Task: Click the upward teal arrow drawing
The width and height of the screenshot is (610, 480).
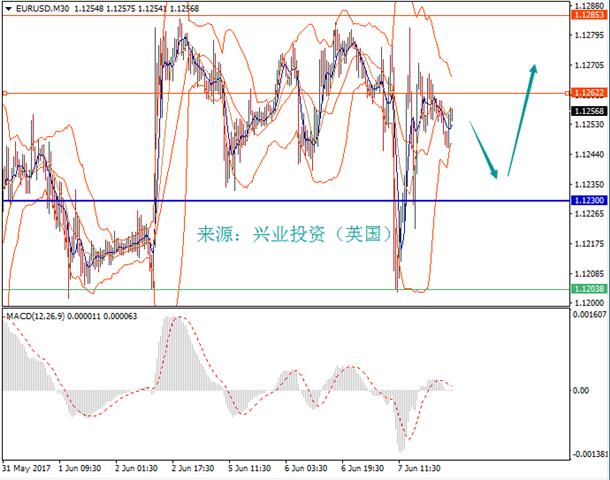Action: (x=522, y=120)
